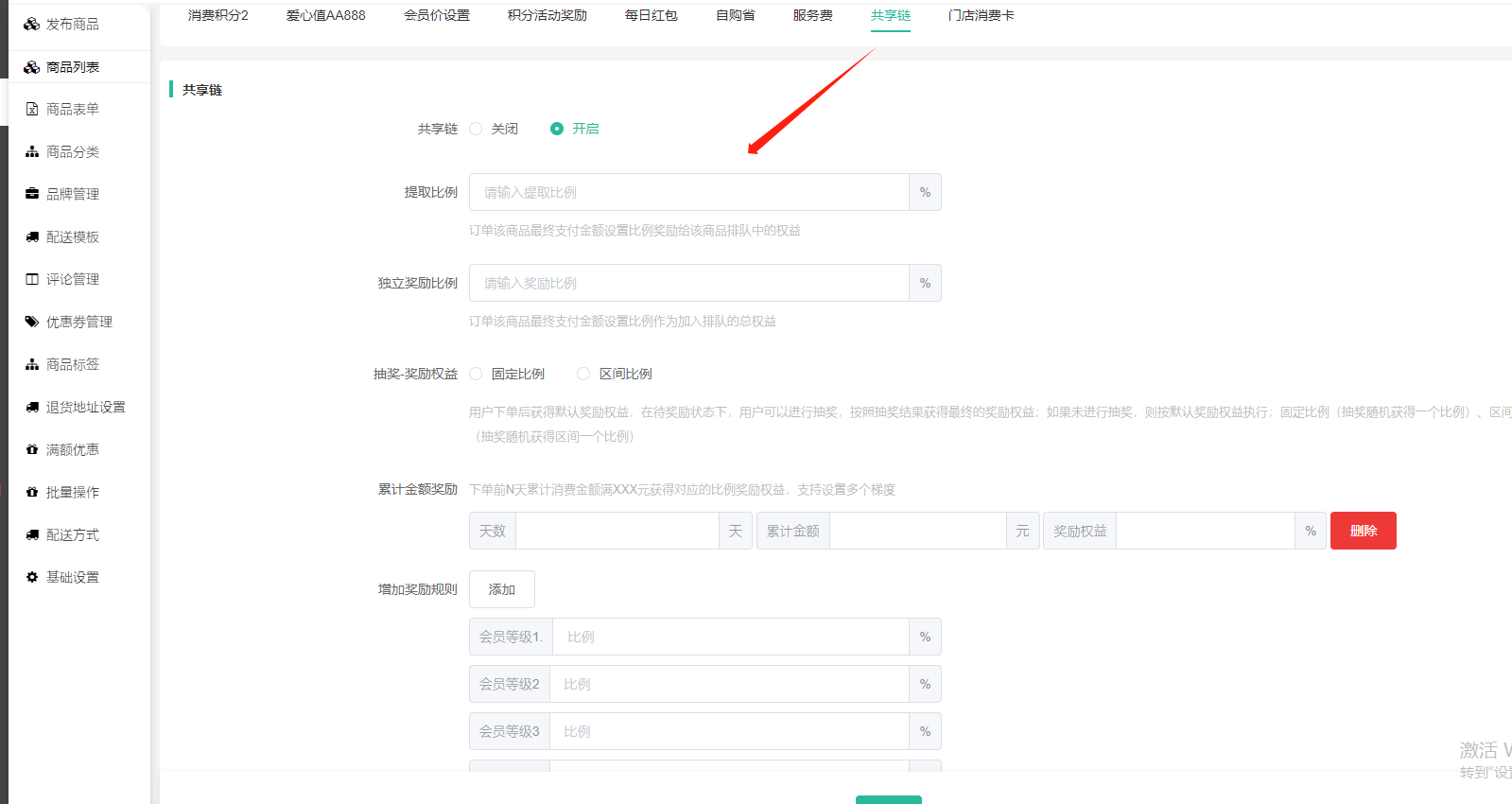Focus the 提取比例 input field
1512x804 pixels.
tap(688, 192)
